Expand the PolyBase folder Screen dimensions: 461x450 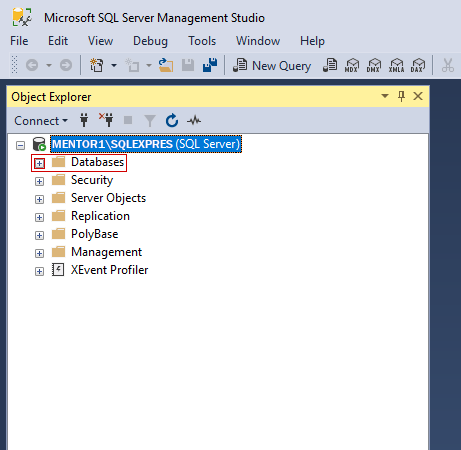point(39,235)
